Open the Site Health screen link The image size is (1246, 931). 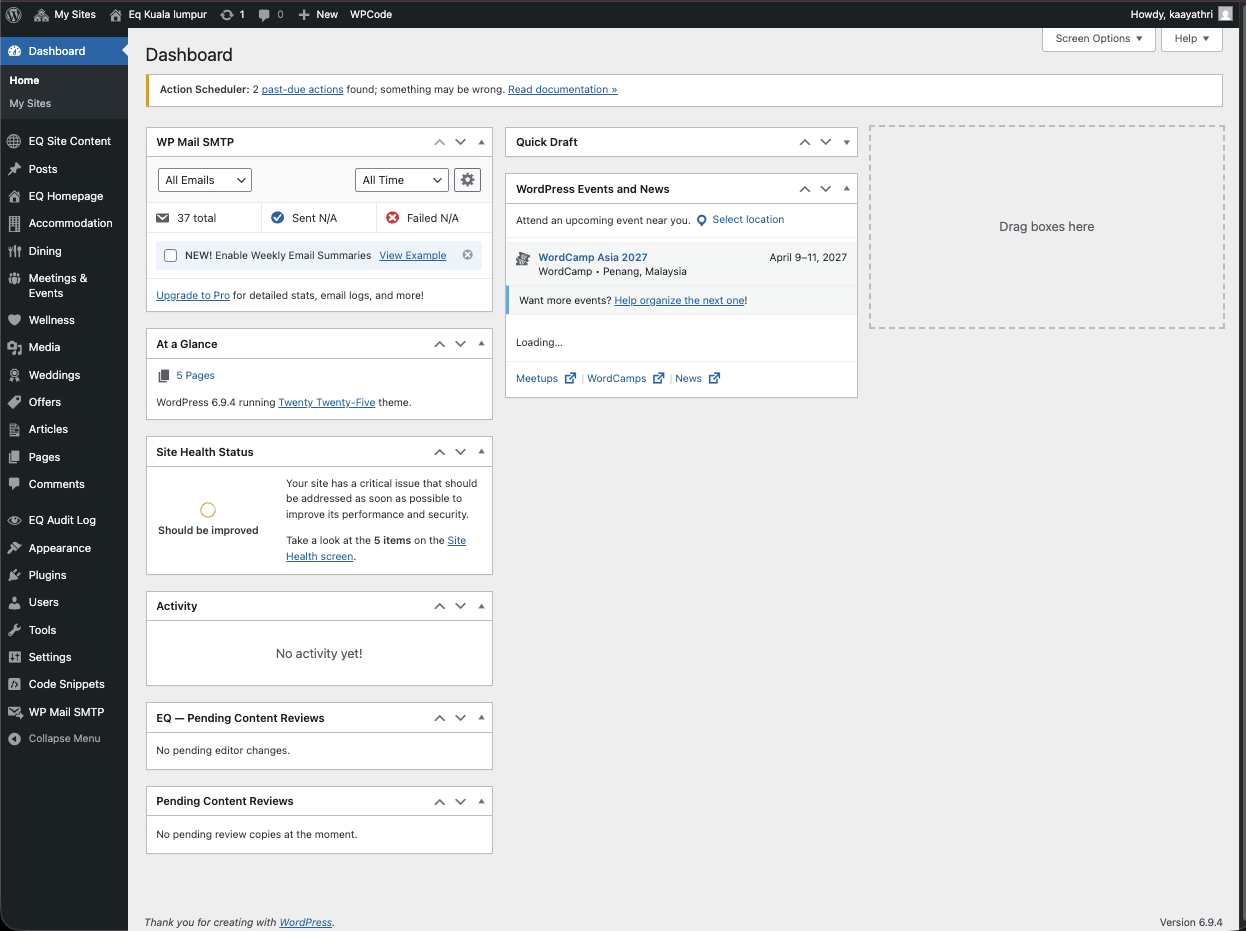point(376,548)
